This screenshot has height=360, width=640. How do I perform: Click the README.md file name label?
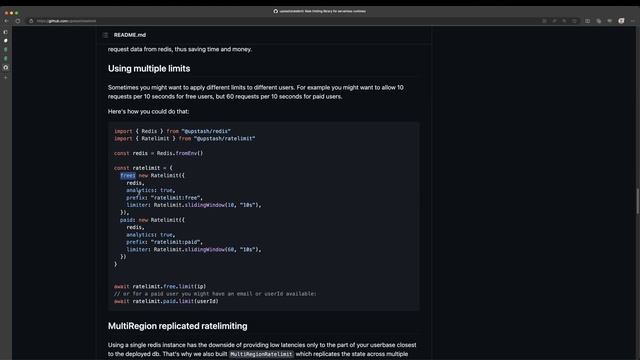click(x=130, y=35)
